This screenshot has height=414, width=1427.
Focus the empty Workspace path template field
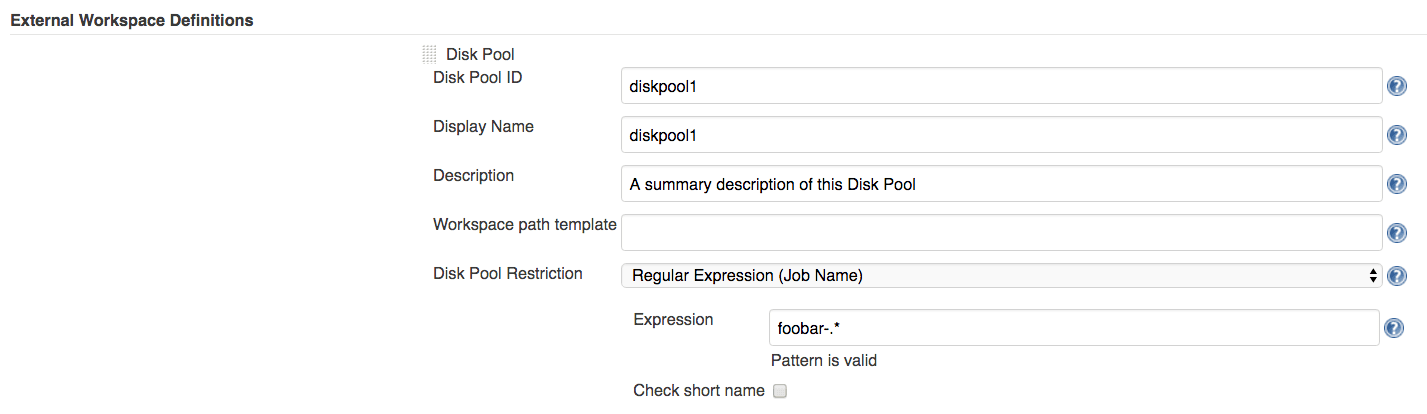coord(1001,232)
